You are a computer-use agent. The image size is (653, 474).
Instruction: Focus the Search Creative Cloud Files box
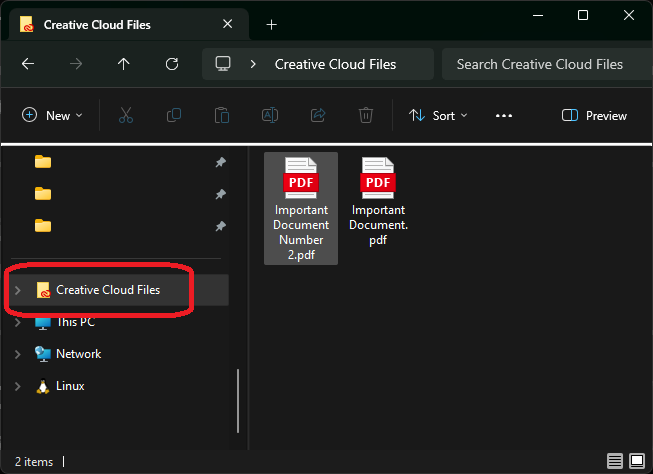[547, 64]
